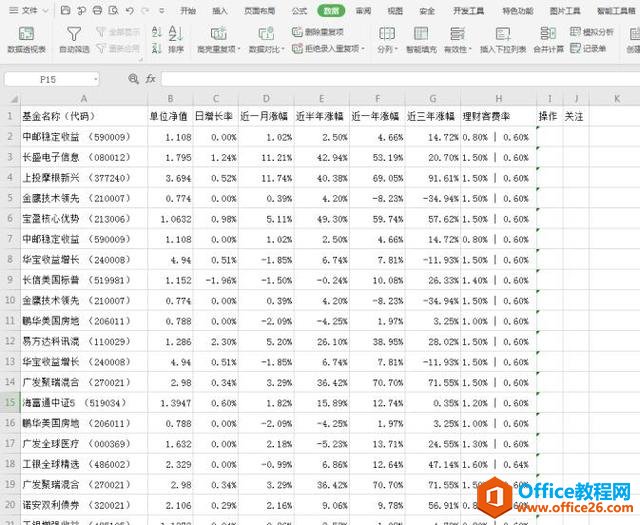Select the header cell 单位净值
Image resolution: width=640 pixels, height=525 pixels.
pyautogui.click(x=170, y=116)
